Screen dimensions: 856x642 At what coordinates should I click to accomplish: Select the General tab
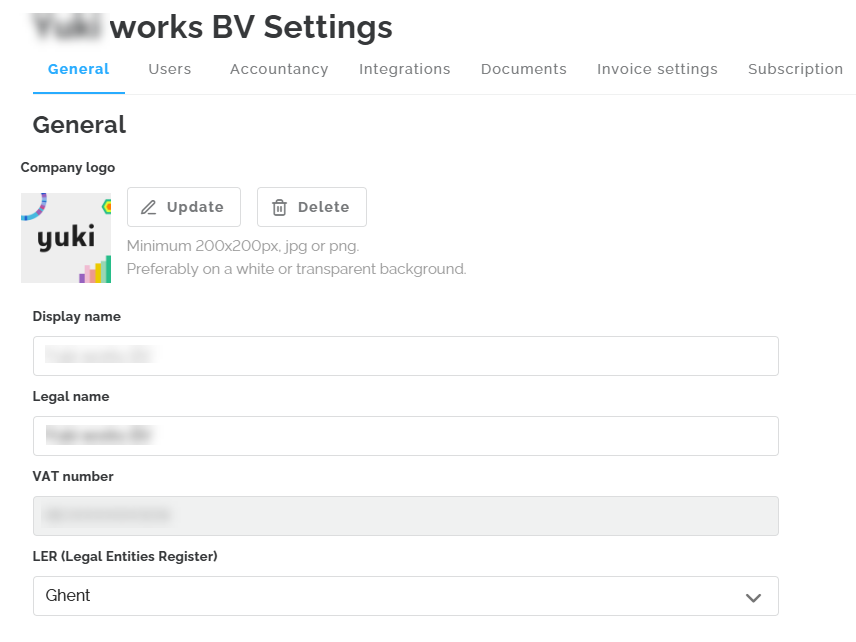[x=79, y=69]
